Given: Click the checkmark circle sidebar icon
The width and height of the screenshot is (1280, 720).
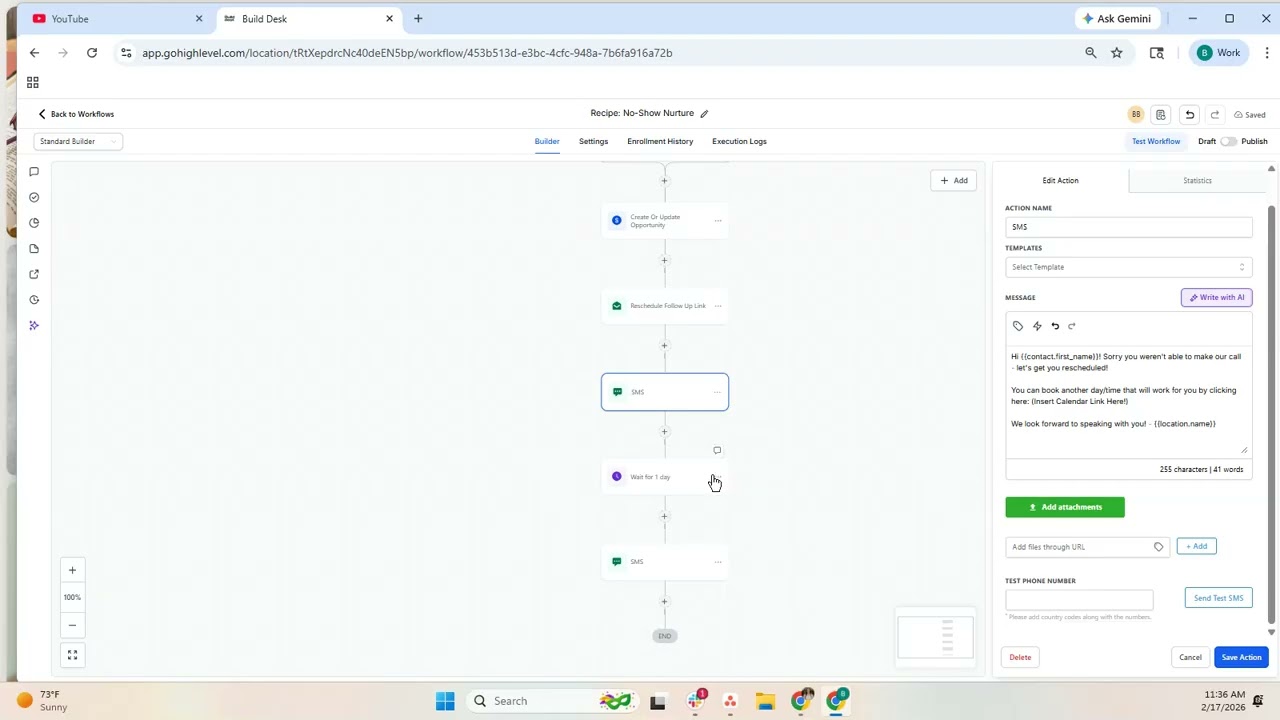Looking at the screenshot, I should point(34,197).
